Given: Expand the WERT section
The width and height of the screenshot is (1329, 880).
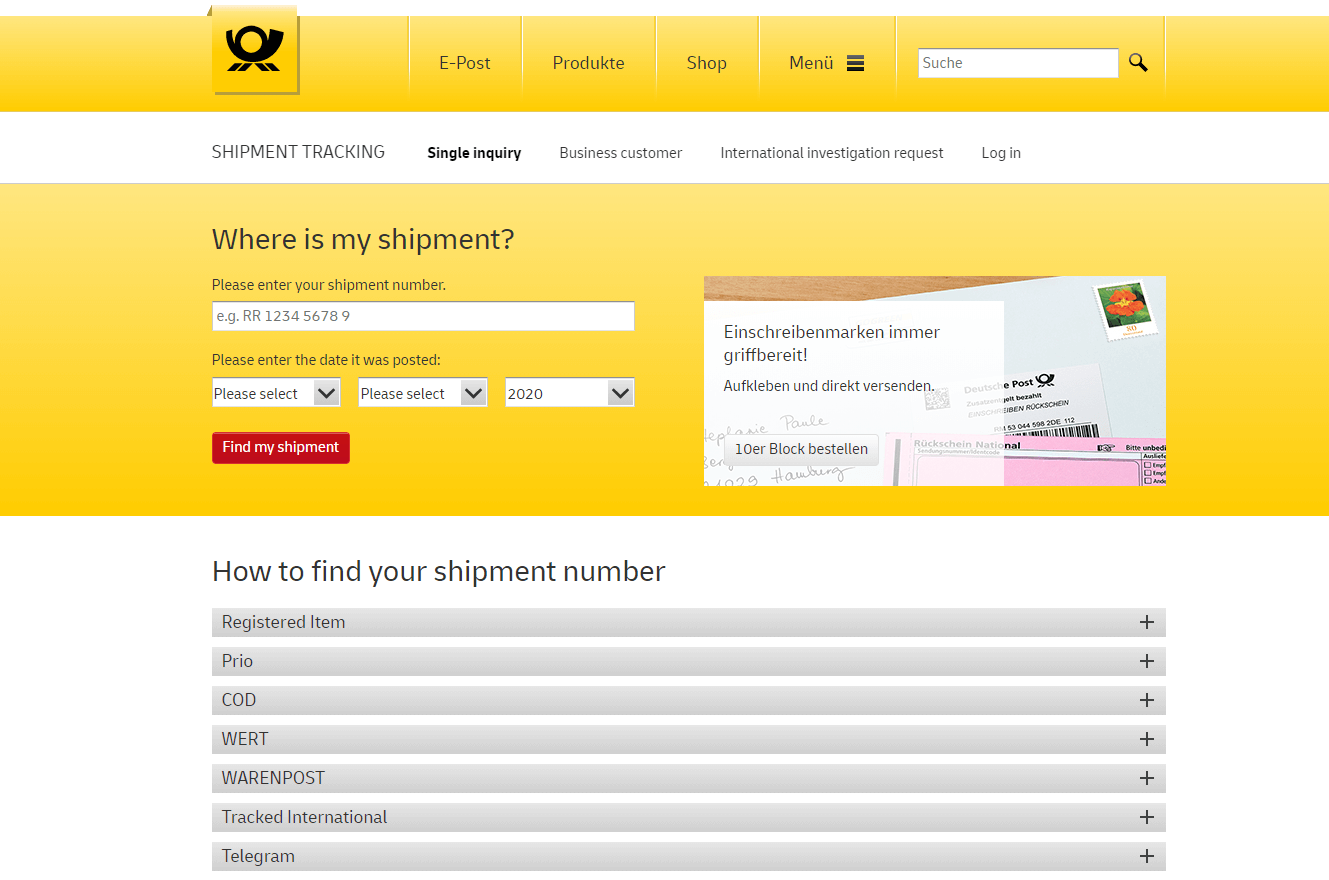Looking at the screenshot, I should (1146, 738).
